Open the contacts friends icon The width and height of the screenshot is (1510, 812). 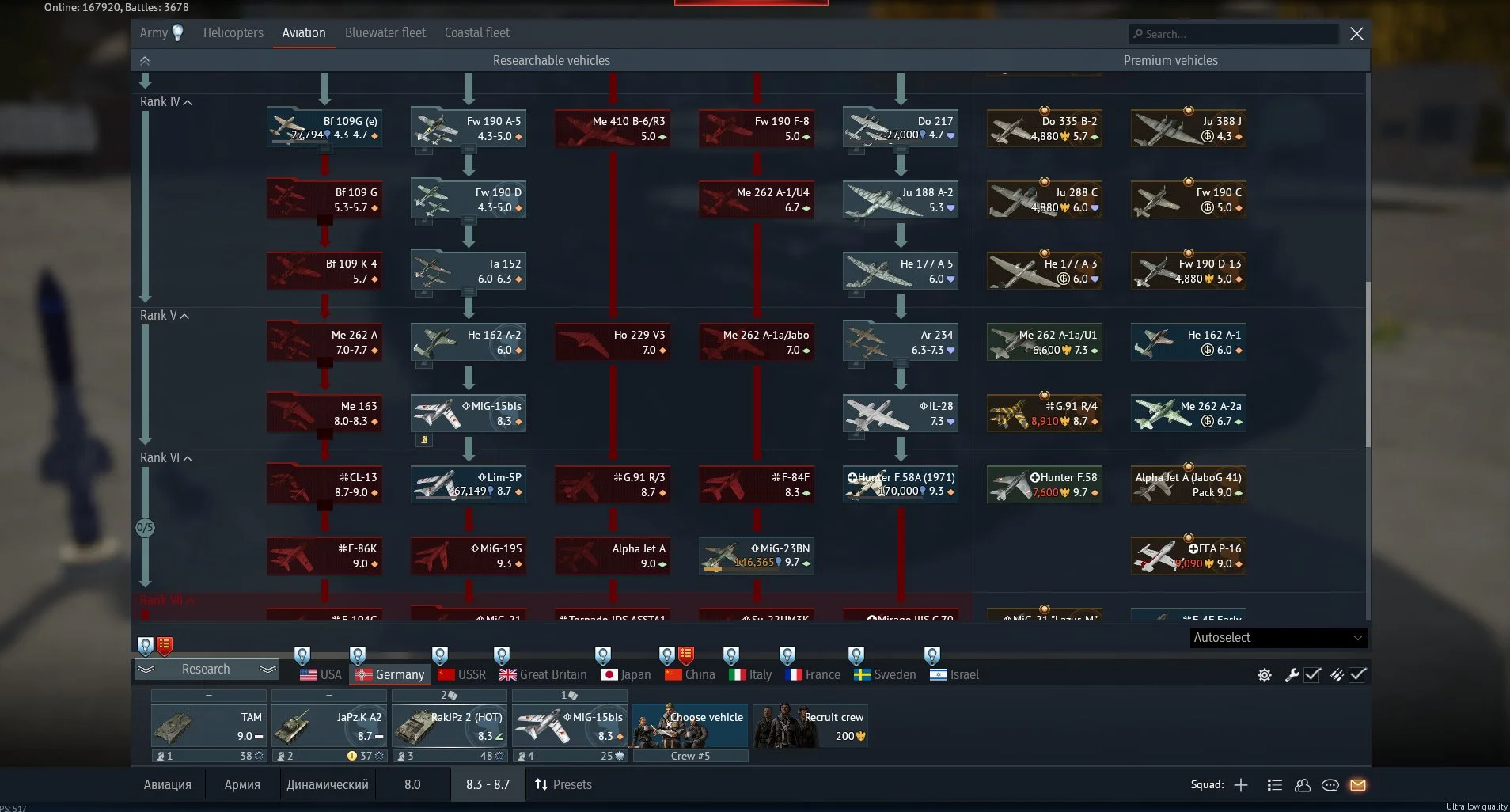pos(1303,785)
